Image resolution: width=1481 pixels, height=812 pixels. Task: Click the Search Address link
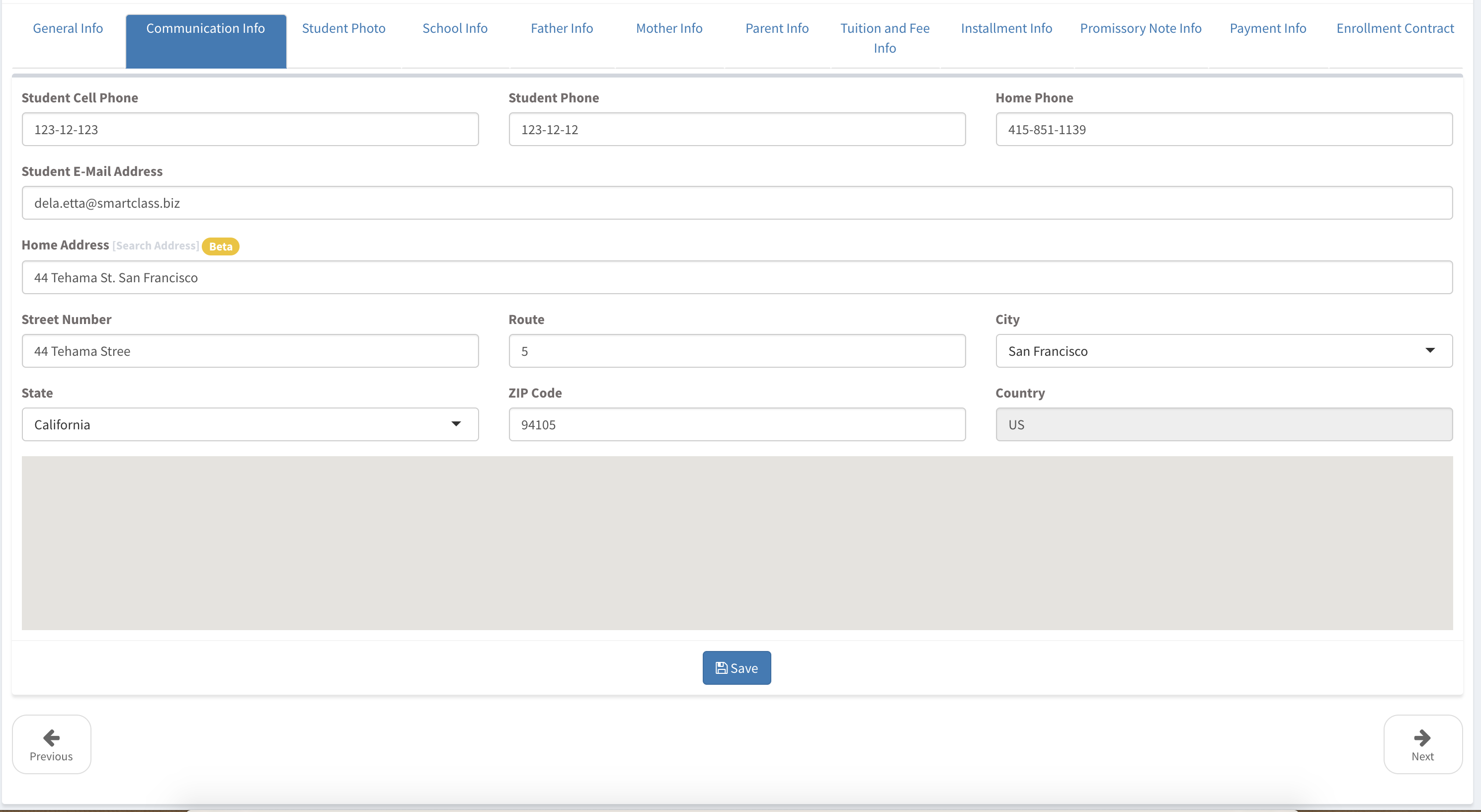pos(156,245)
